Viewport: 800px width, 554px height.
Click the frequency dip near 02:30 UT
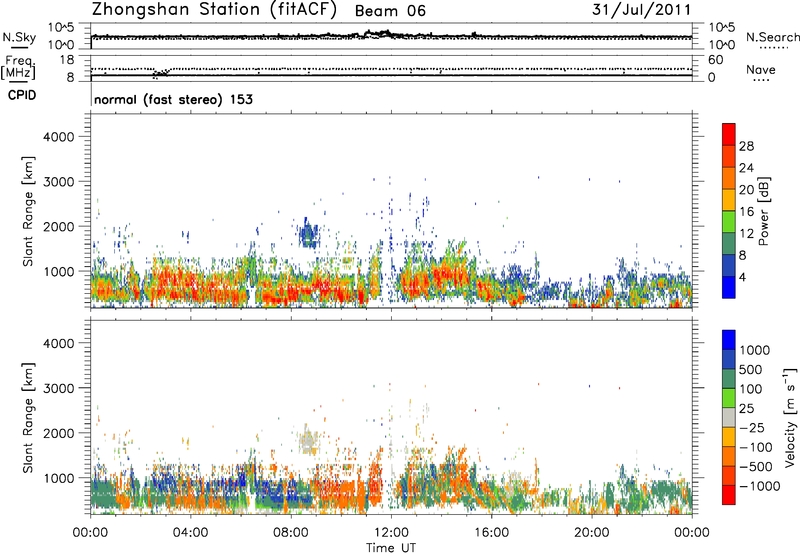(160, 73)
